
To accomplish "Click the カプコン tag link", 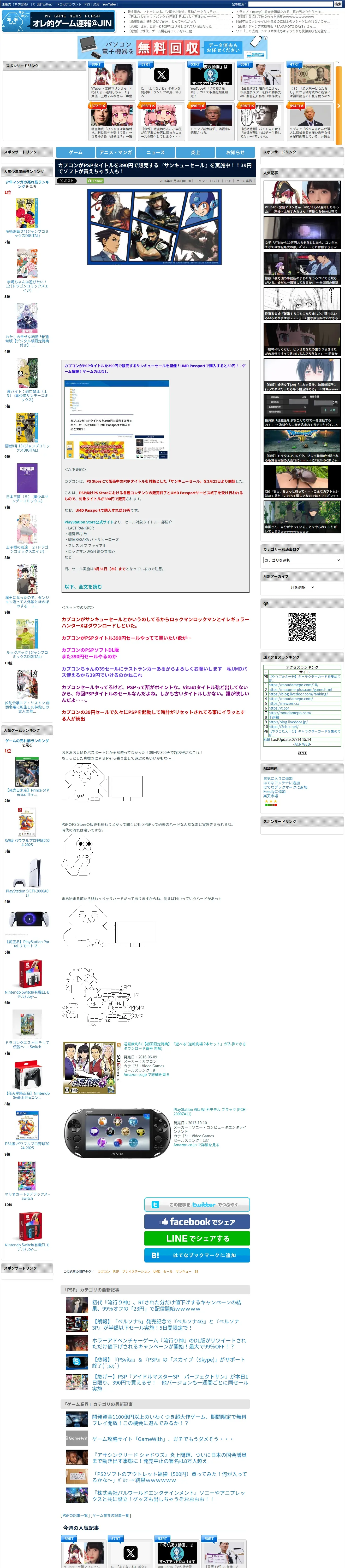I will point(104,1272).
